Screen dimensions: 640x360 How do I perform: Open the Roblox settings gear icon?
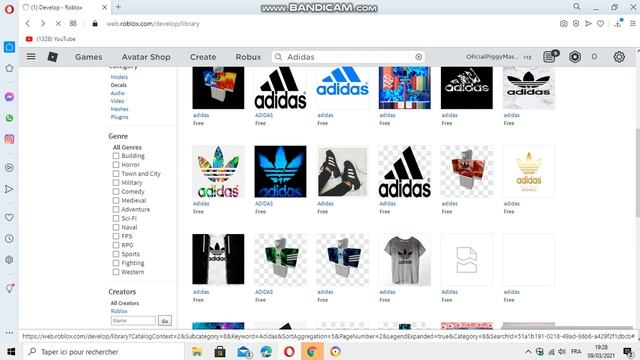[619, 57]
